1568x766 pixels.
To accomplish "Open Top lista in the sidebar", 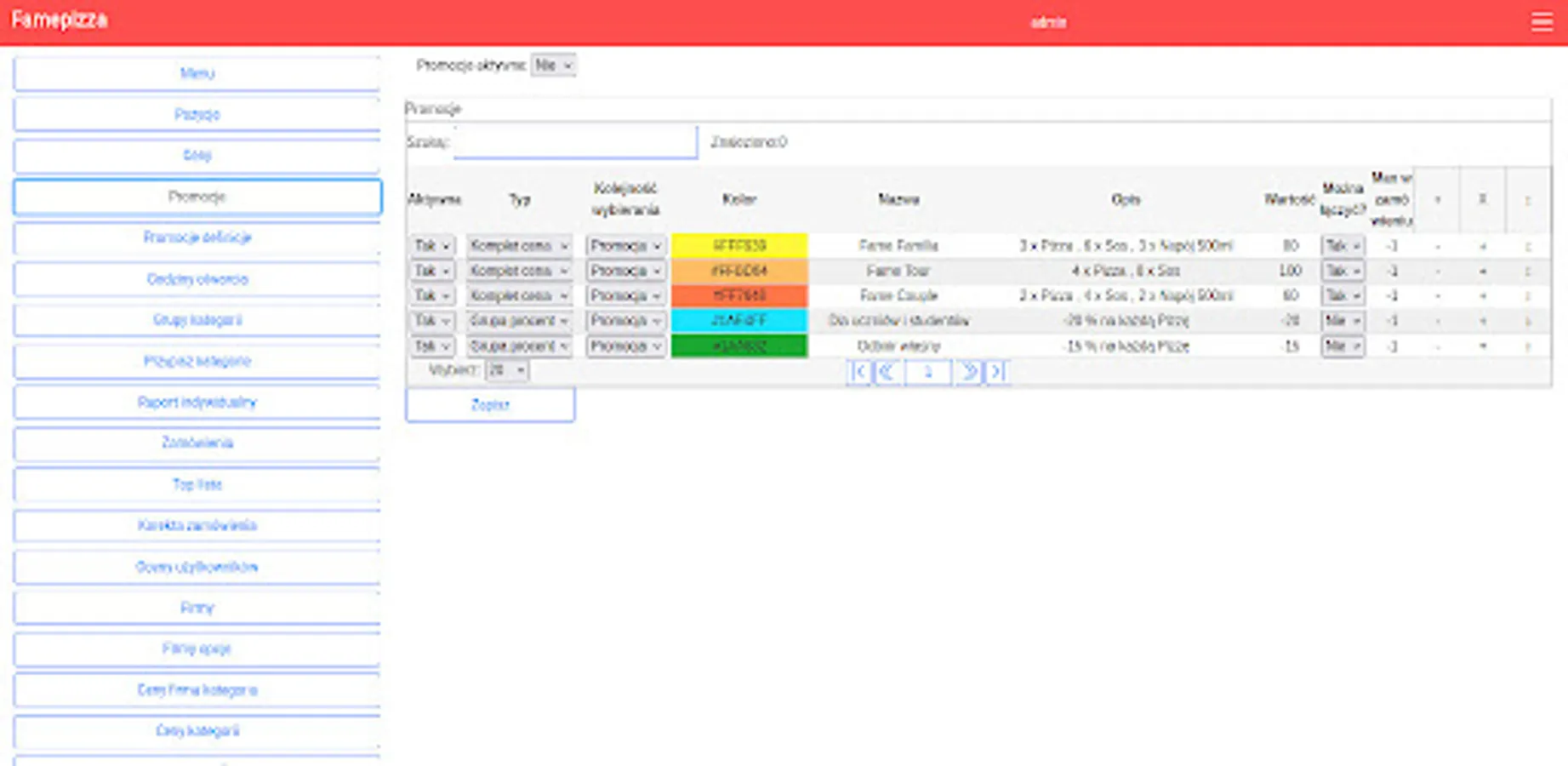I will 197,484.
